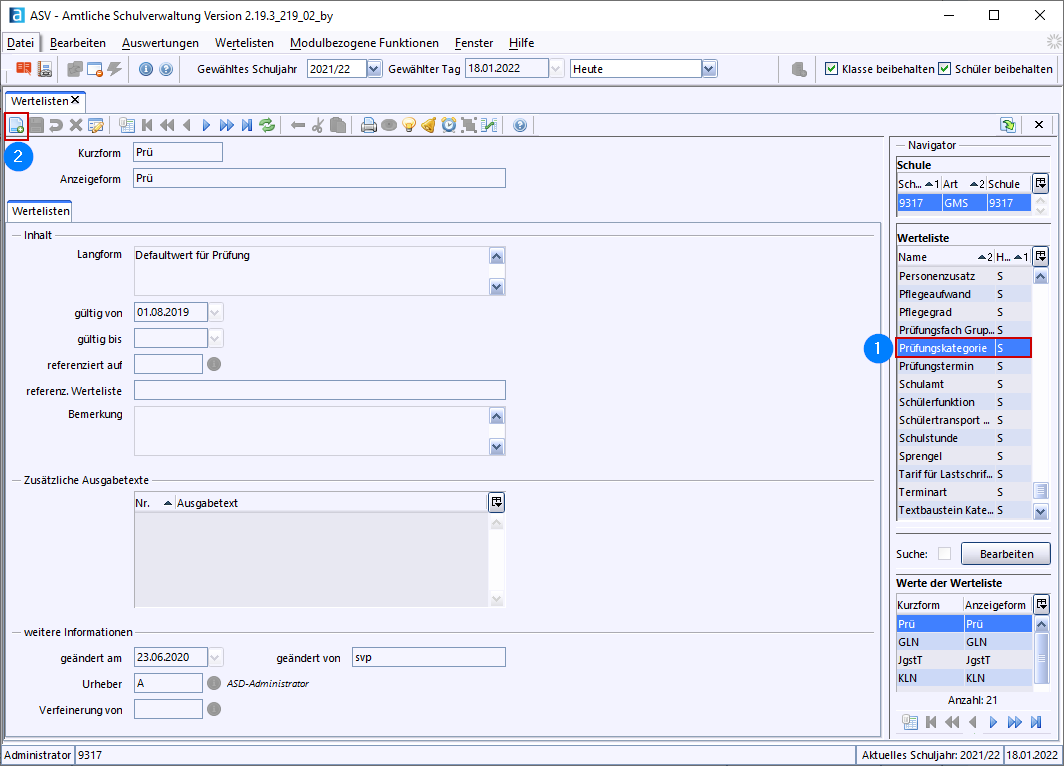Viewport: 1064px width, 766px height.
Task: Open column options for Schule table
Action: pyautogui.click(x=1040, y=184)
